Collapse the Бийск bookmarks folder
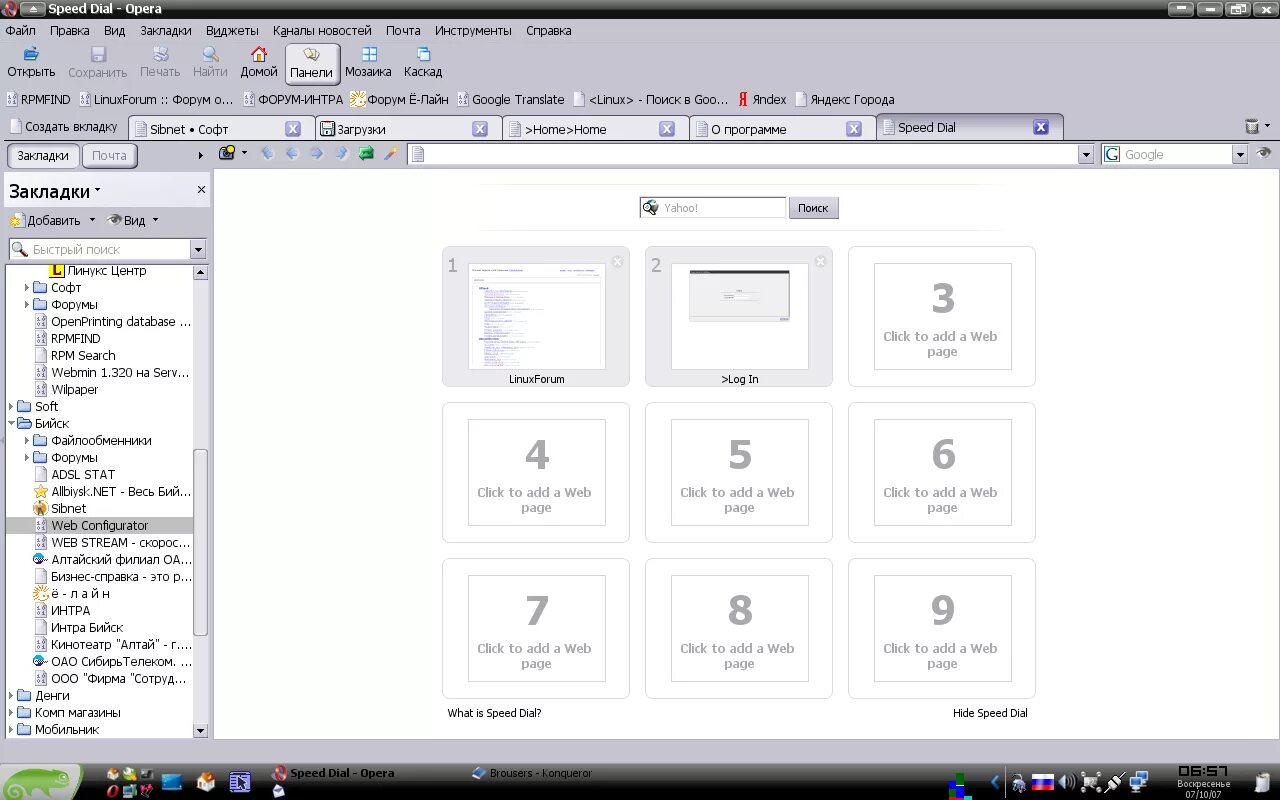The height and width of the screenshot is (800, 1280). tap(11, 423)
